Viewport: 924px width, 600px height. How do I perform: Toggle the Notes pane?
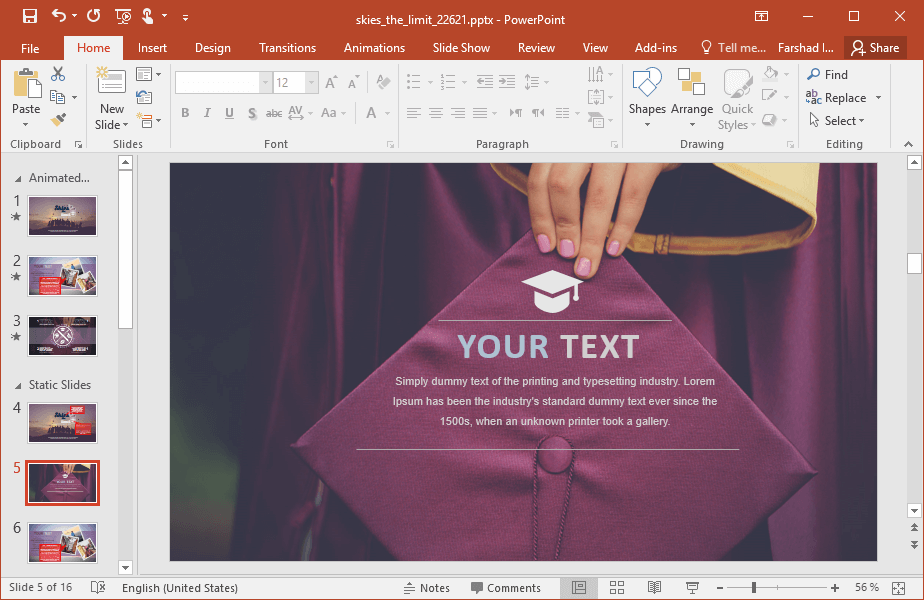click(x=427, y=588)
